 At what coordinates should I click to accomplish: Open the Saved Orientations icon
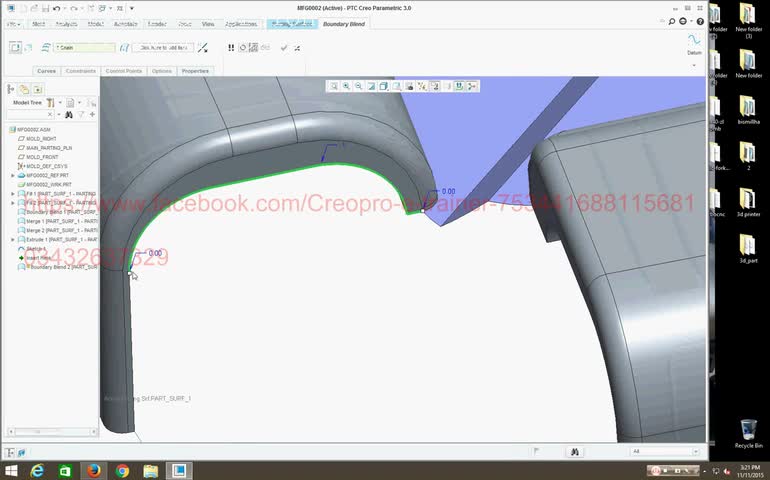tap(396, 86)
